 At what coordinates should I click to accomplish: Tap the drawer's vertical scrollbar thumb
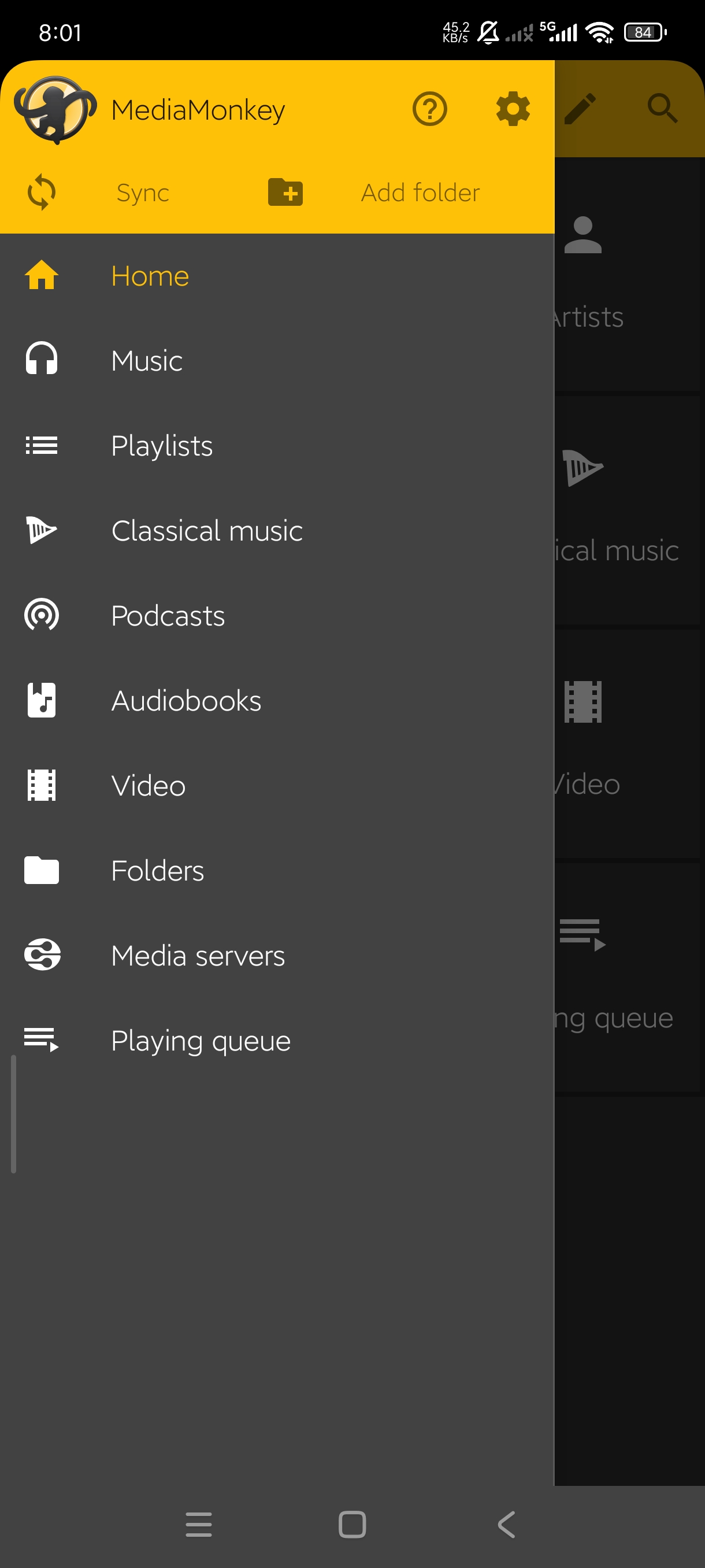[x=13, y=1114]
